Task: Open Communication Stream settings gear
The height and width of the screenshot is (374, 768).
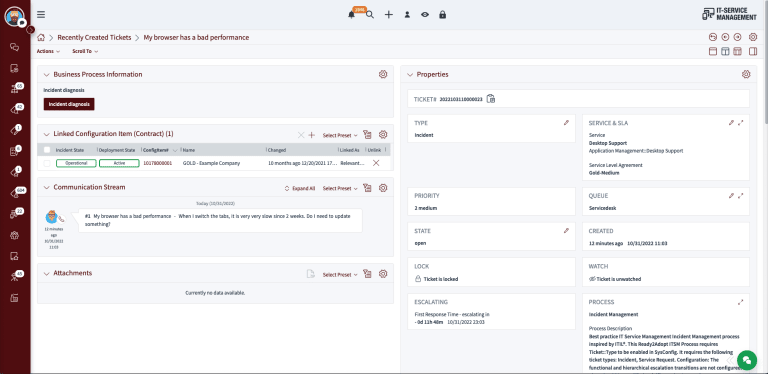Action: click(383, 188)
